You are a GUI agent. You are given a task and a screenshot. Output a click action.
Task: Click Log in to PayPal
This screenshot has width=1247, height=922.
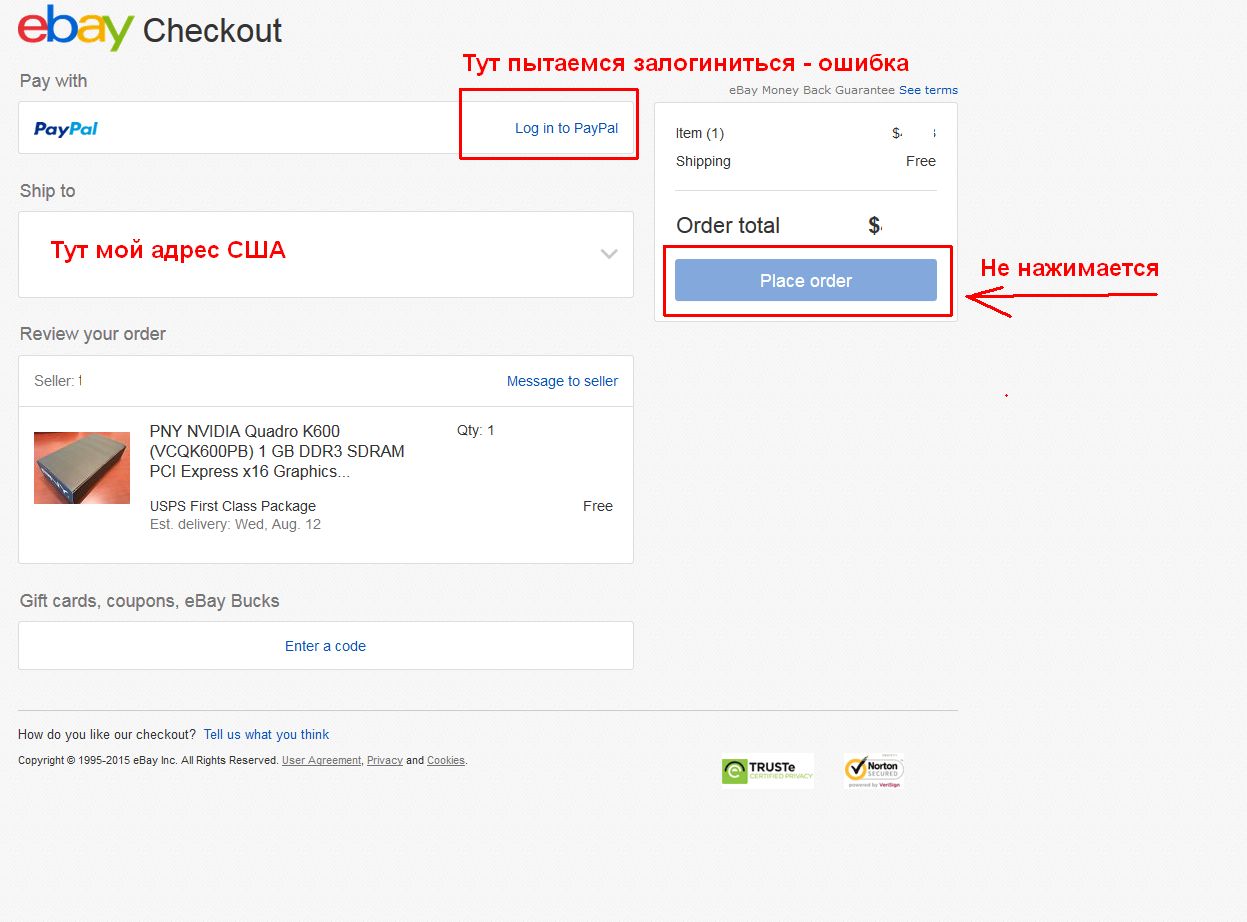coord(566,128)
